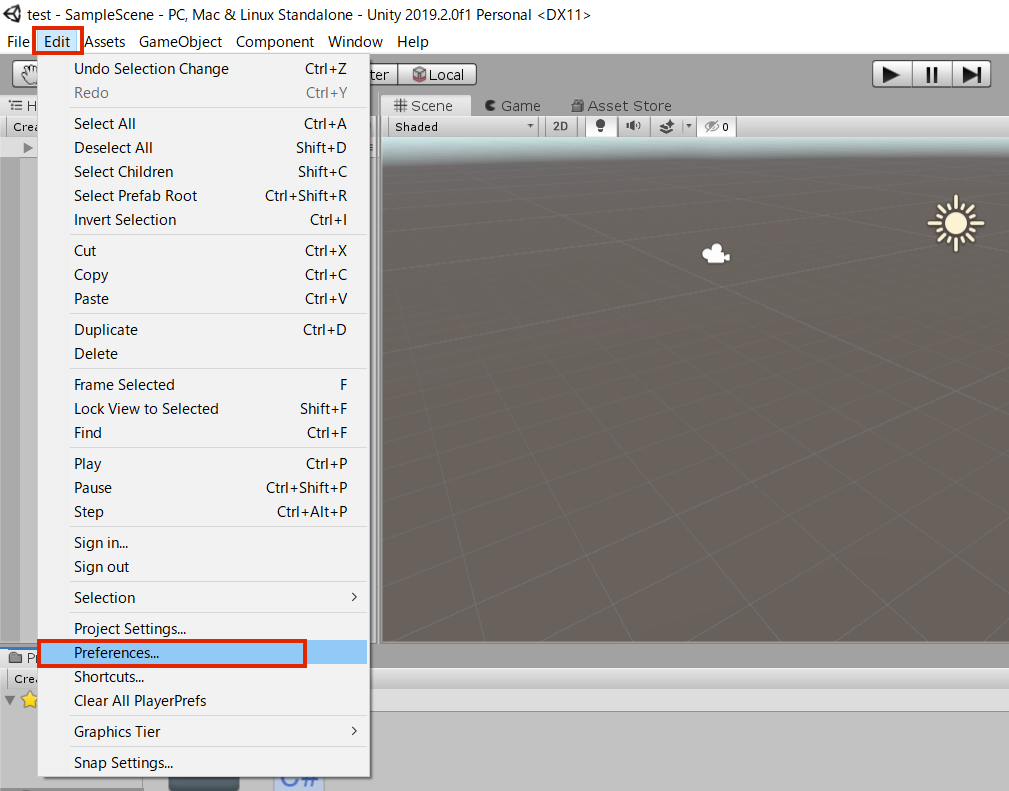This screenshot has height=791, width=1009.
Task: Open the Project Settings... menu entry
Action: click(x=130, y=629)
